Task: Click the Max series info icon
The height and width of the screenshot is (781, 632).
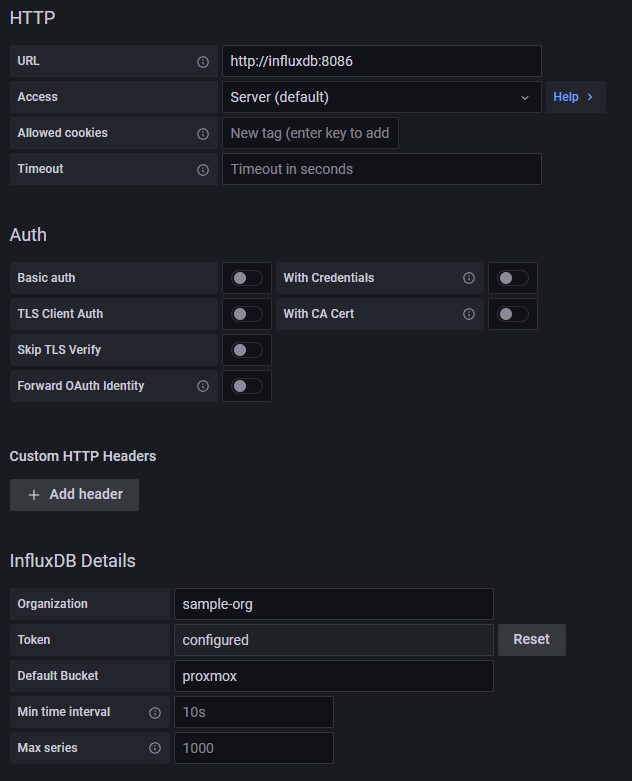Action: pyautogui.click(x=155, y=748)
